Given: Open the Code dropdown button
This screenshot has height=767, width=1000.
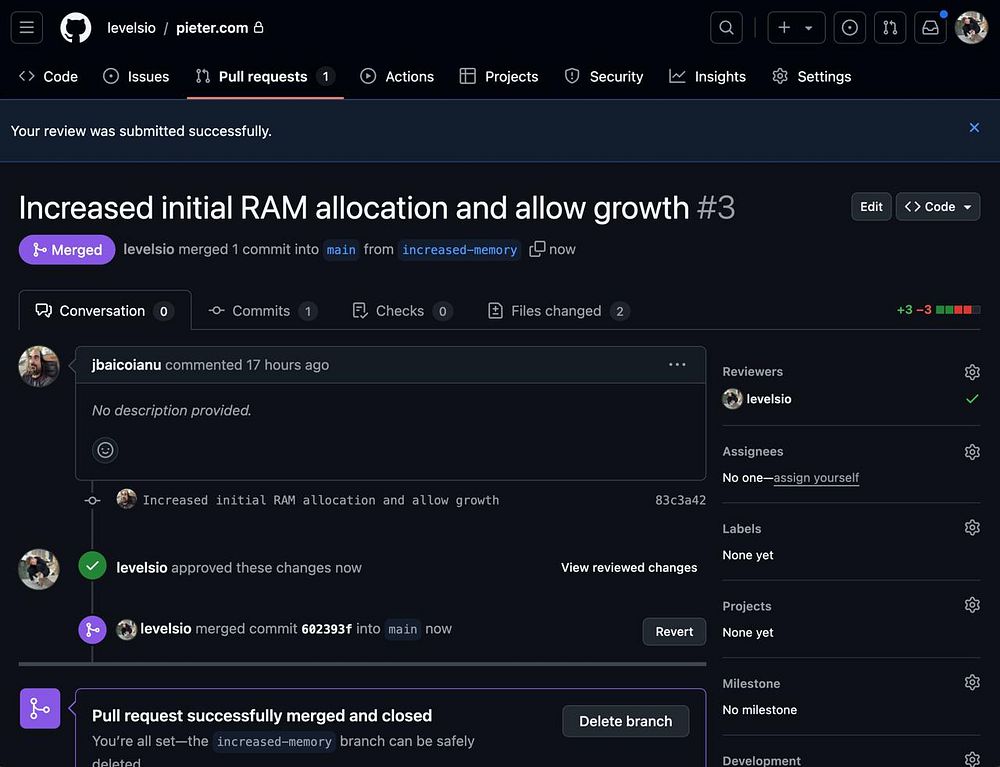Looking at the screenshot, I should coord(938,207).
